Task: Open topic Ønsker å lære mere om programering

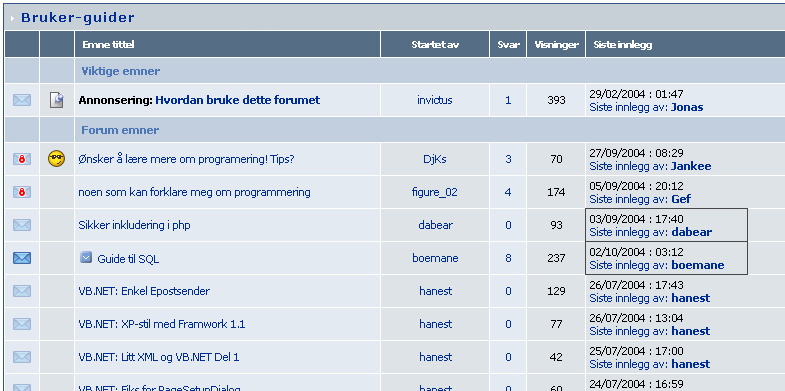Action: point(186,159)
